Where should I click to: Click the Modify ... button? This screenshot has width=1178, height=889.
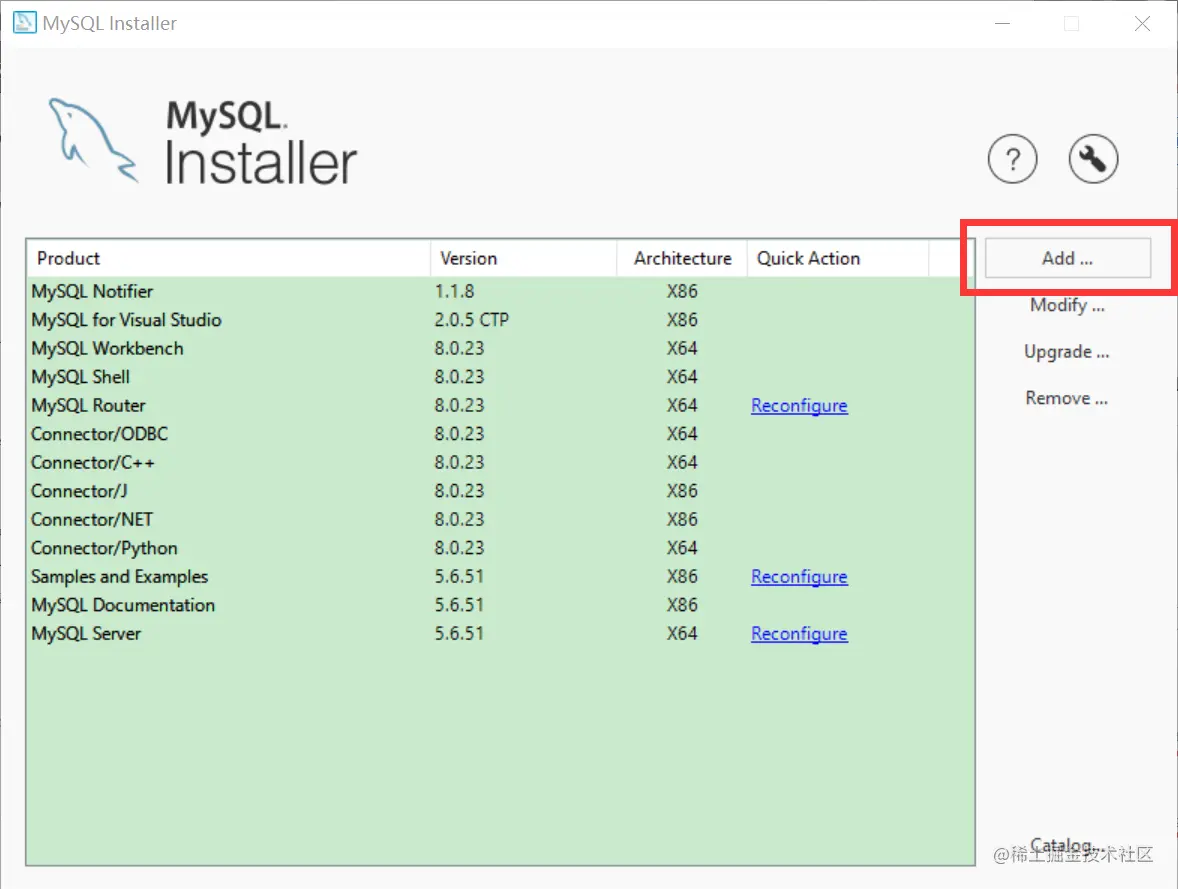1067,305
